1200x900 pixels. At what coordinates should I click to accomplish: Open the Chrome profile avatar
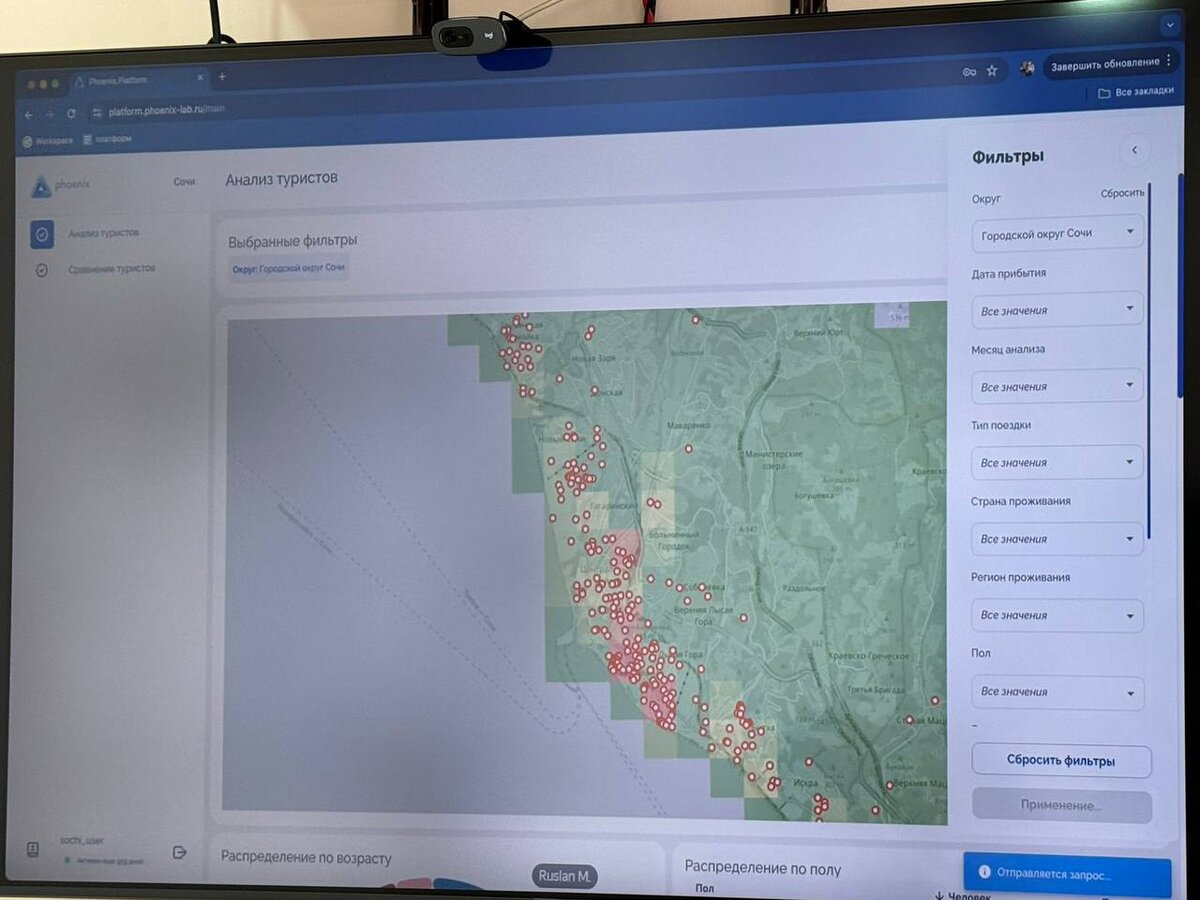point(1027,68)
